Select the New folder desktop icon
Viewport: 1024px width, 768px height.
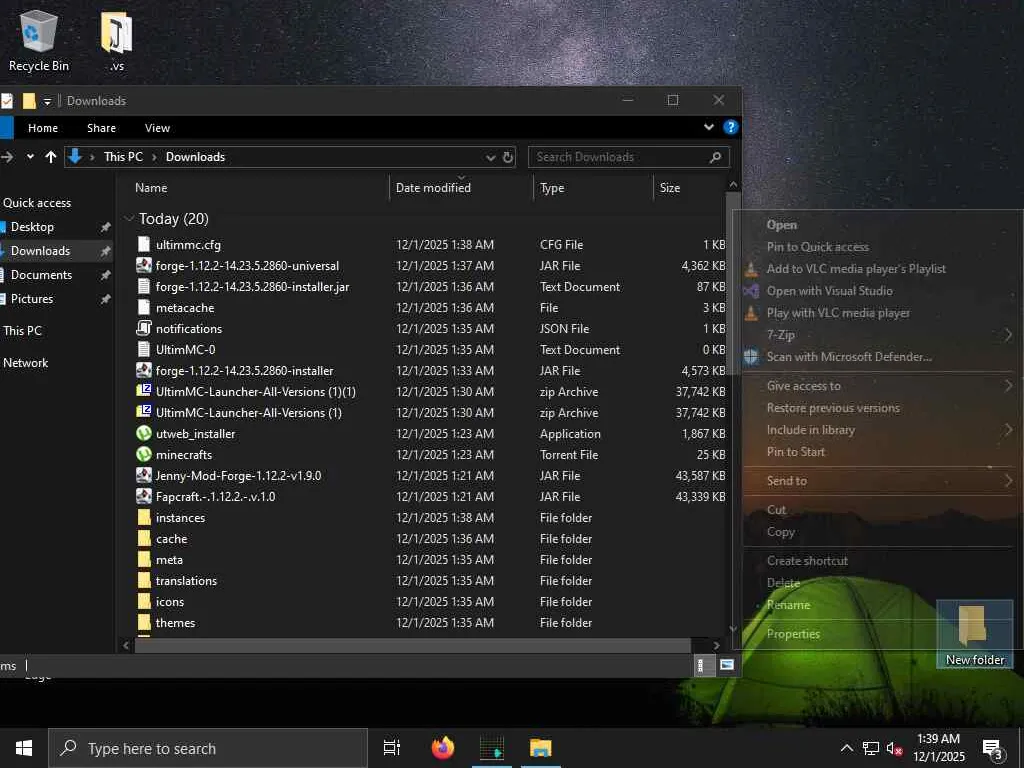[974, 635]
